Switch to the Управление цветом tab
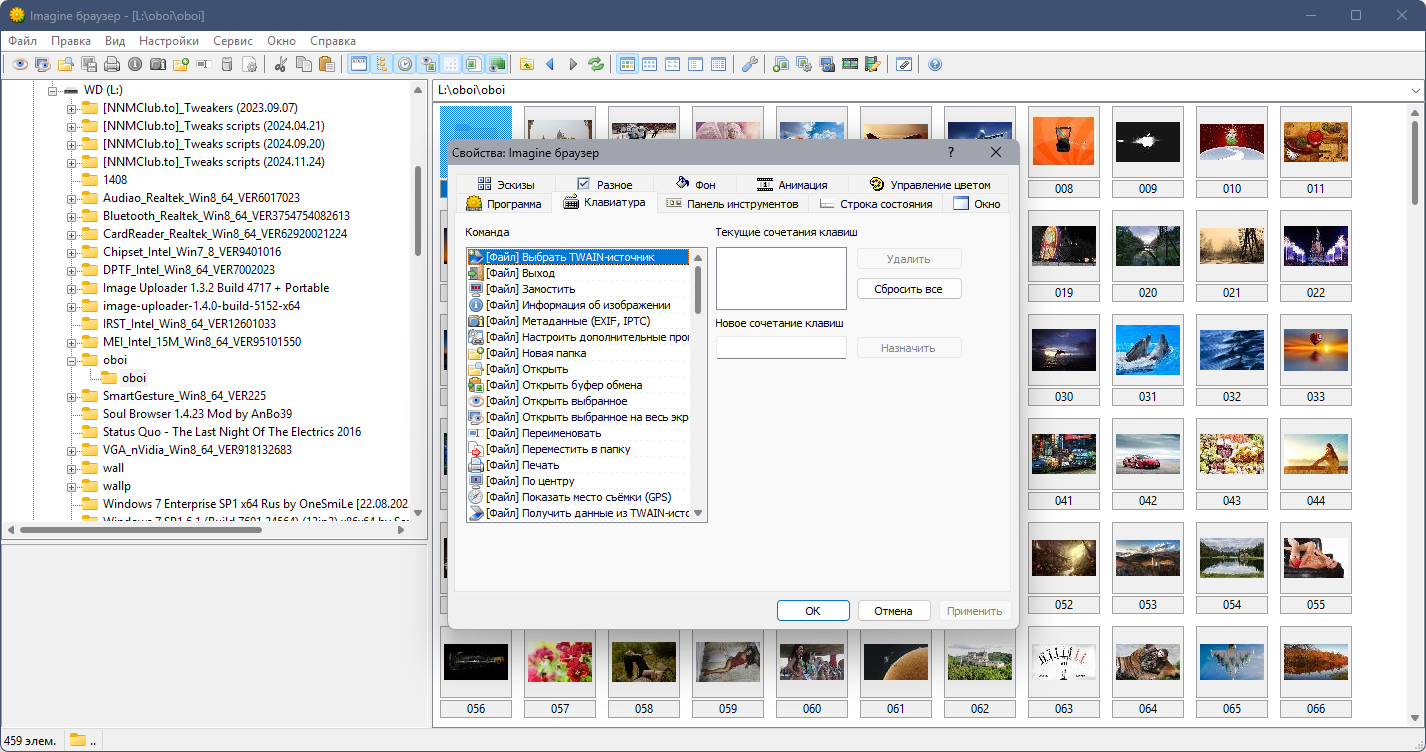The width and height of the screenshot is (1426, 752). point(929,184)
